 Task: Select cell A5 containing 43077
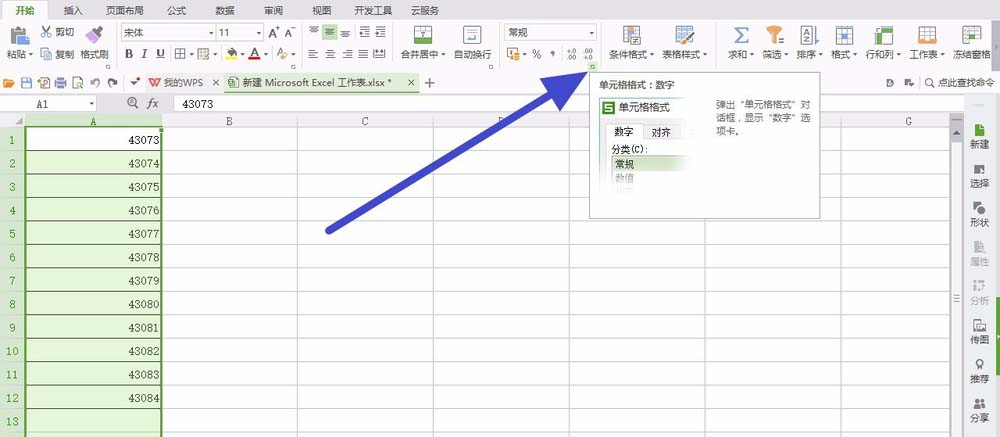[x=94, y=233]
